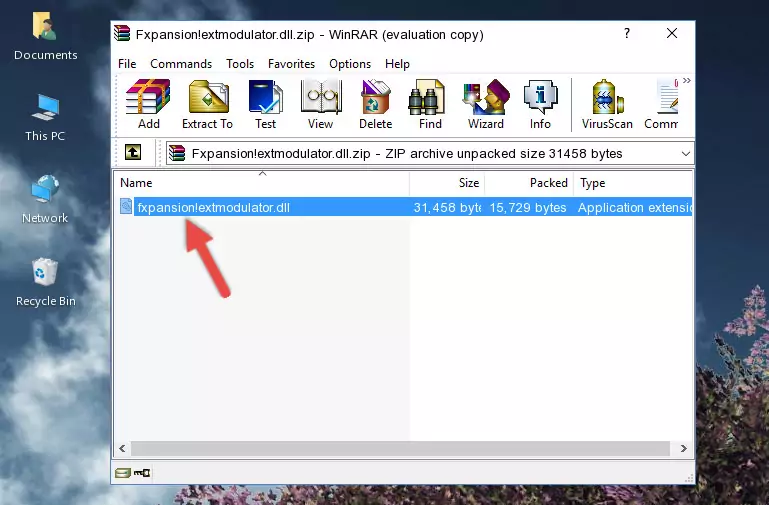Screen dimensions: 769x505
Task: Sort files by Size column
Action: point(447,183)
